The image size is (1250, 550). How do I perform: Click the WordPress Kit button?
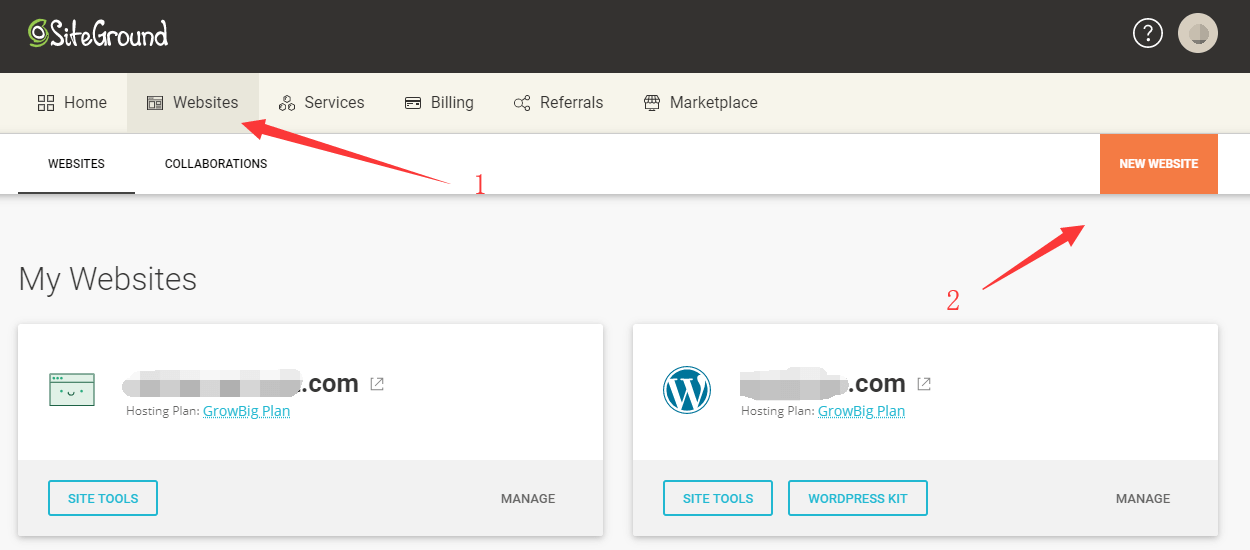857,498
